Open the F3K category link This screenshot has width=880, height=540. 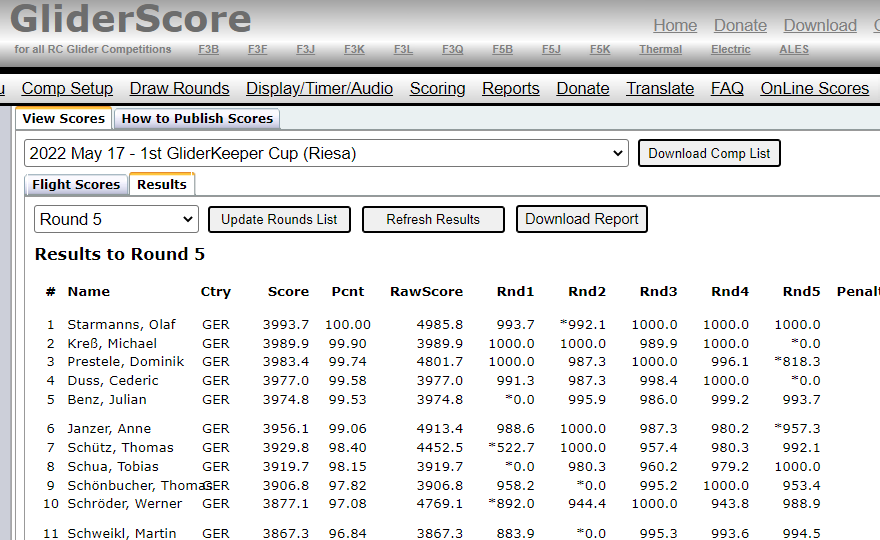(354, 49)
